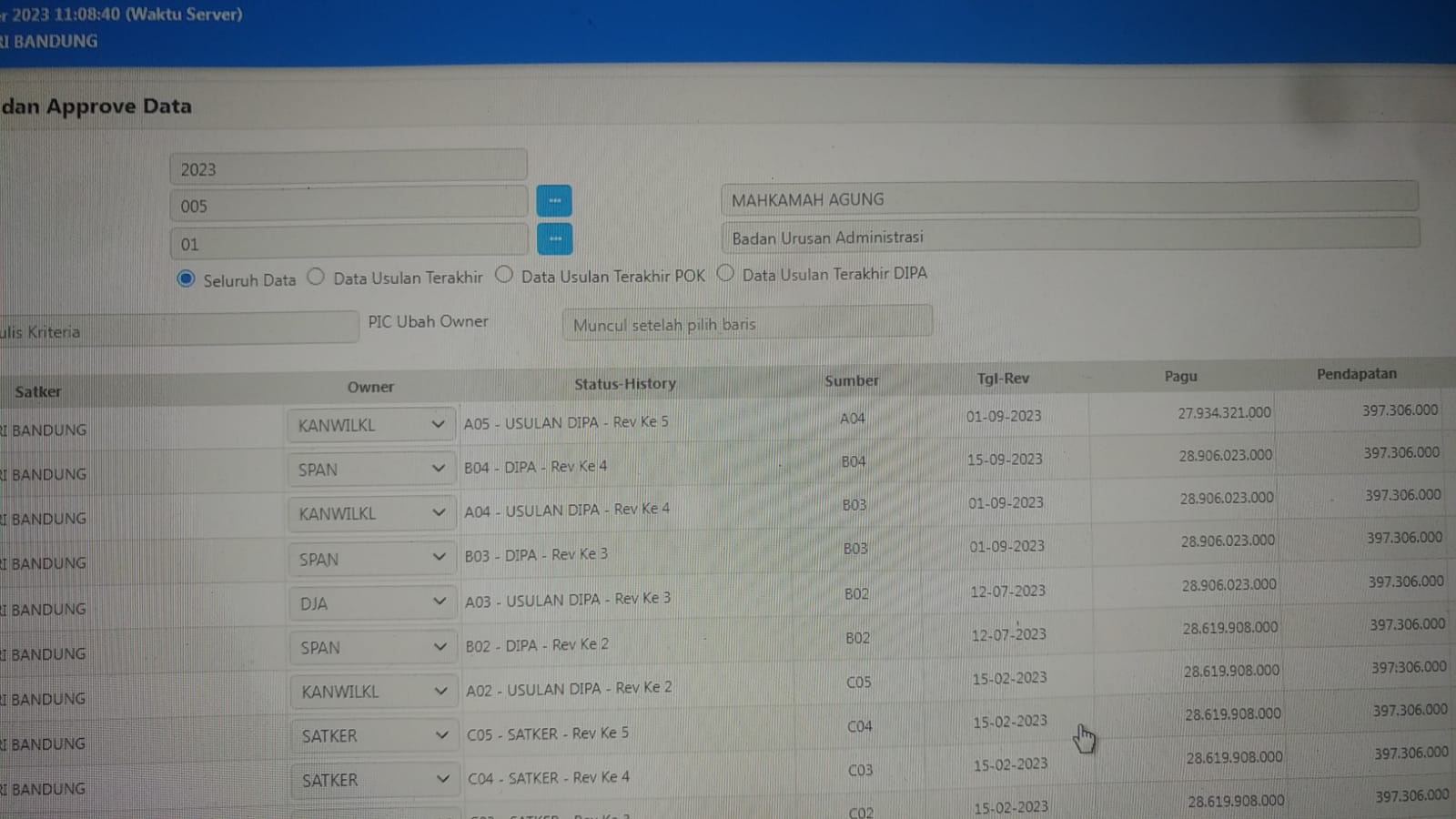Click the MAHKAMAH AGUNG text field
Screen dimensions: 1456x819
1068,199
